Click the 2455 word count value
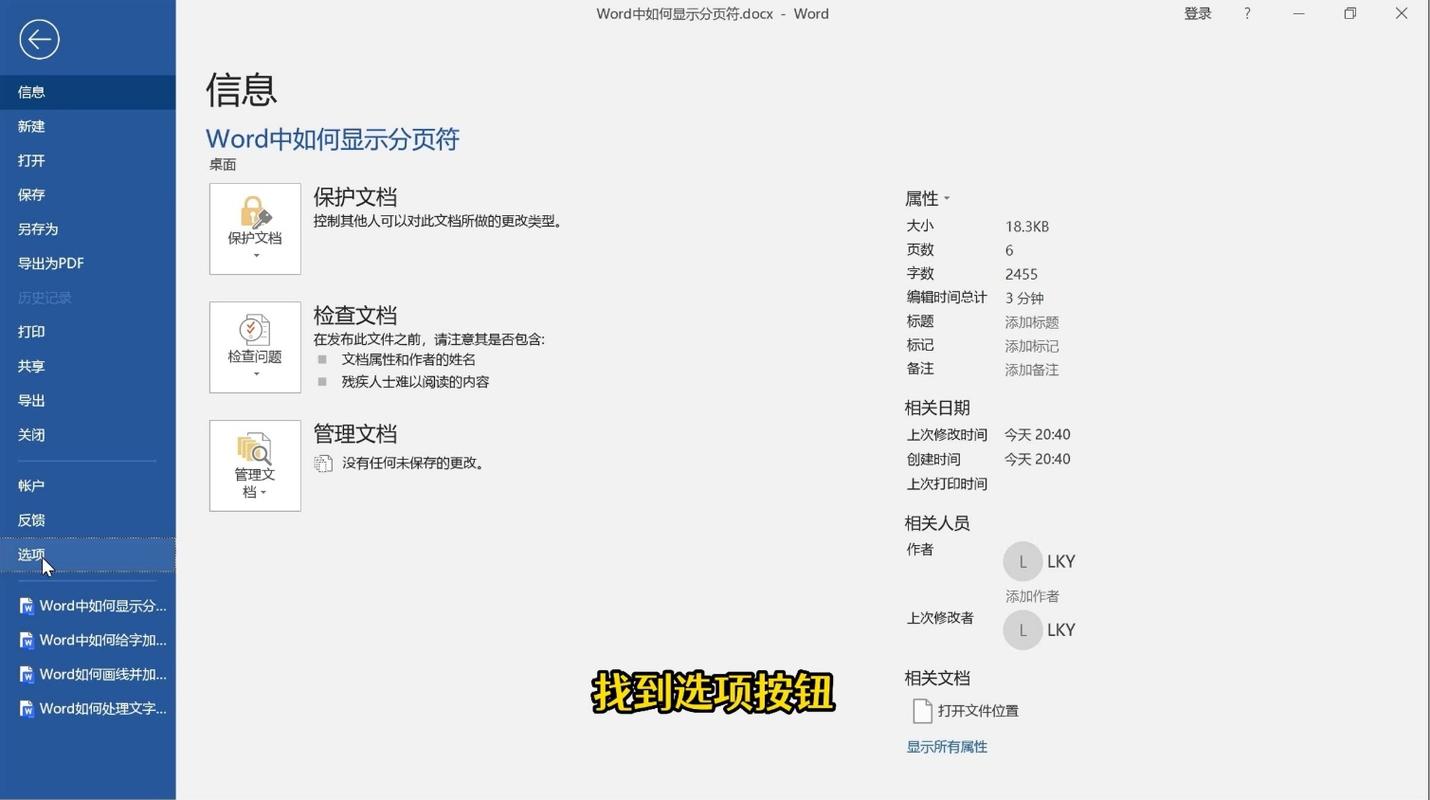The height and width of the screenshot is (800, 1430). (x=1021, y=274)
